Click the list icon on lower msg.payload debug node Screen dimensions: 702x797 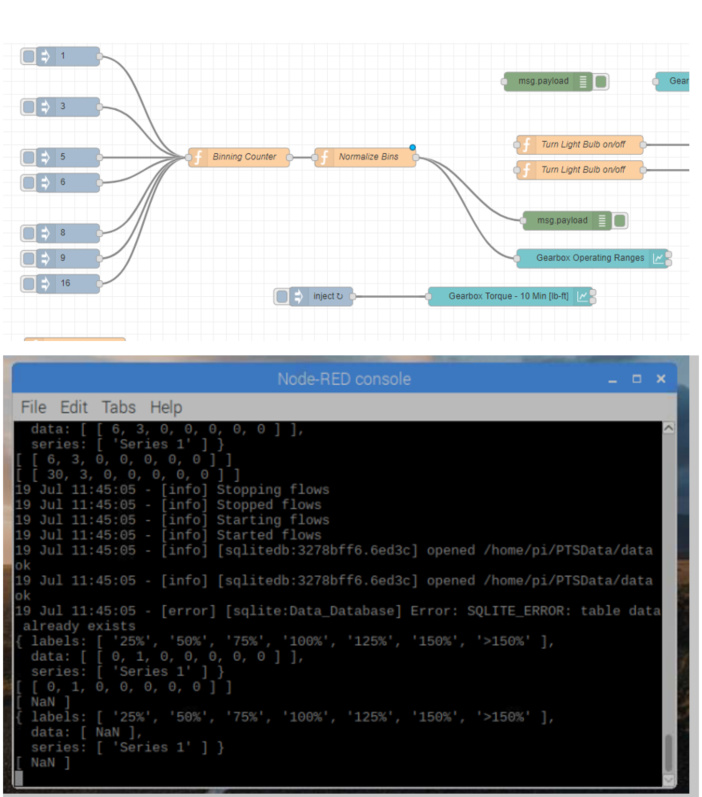(x=602, y=221)
